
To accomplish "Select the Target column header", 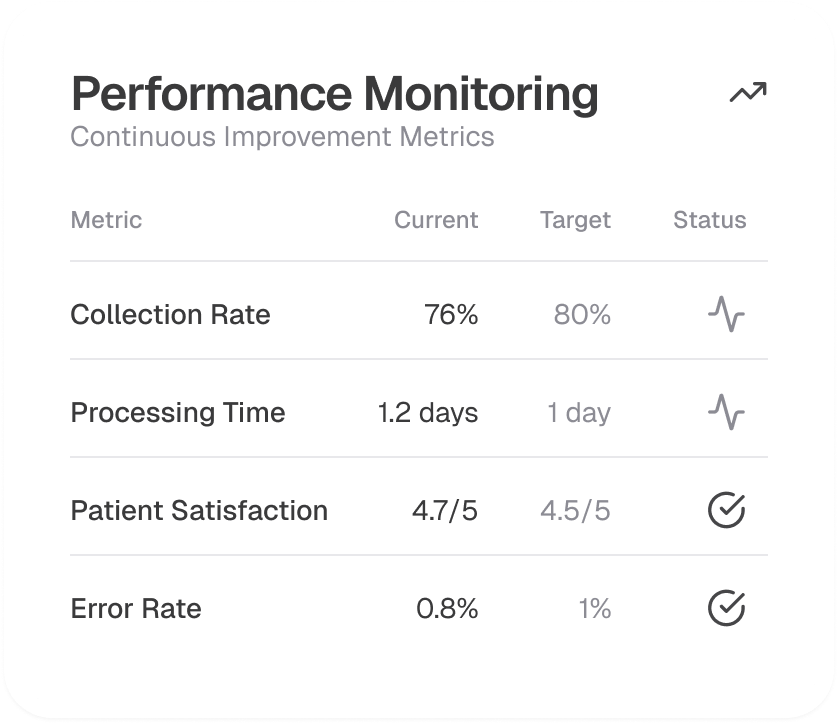I will [x=575, y=220].
